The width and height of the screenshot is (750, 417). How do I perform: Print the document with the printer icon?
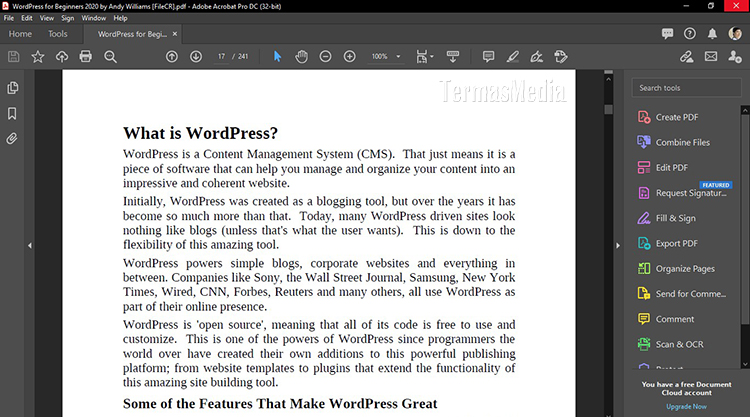pos(86,57)
